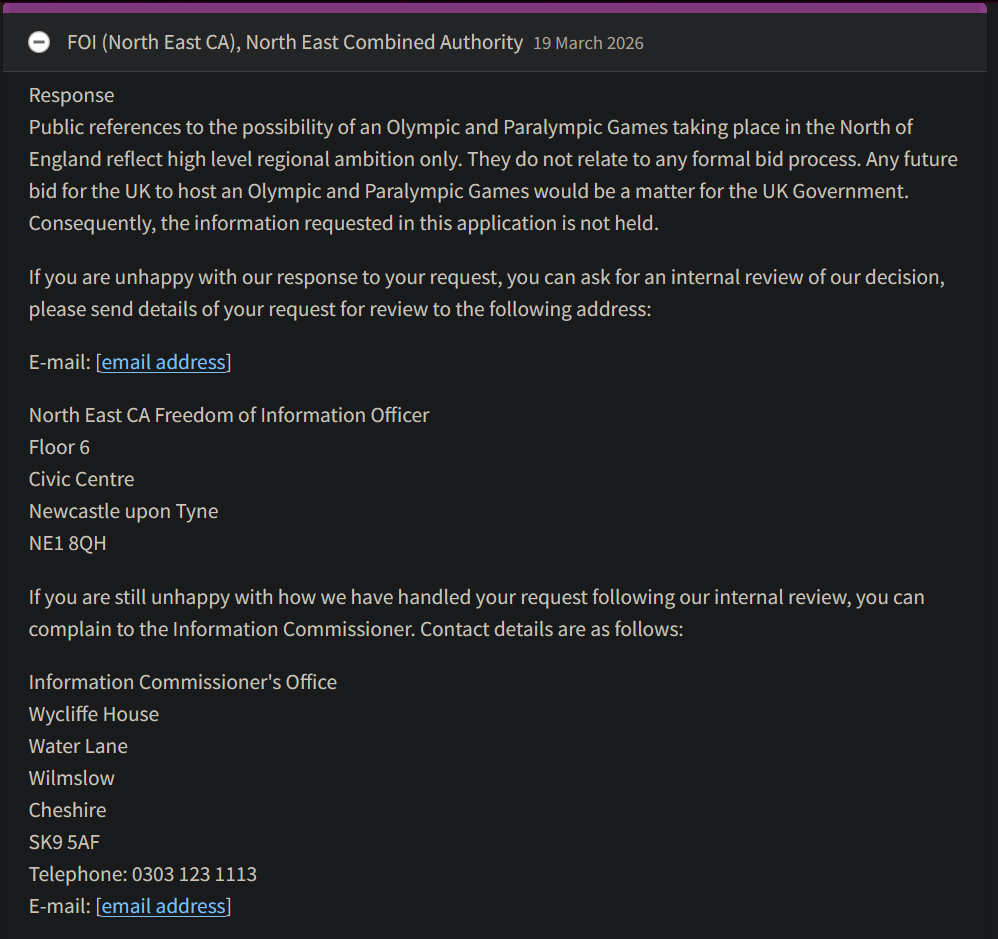The image size is (998, 939).
Task: Click the SK9 5AF postcode line
Action: [64, 842]
